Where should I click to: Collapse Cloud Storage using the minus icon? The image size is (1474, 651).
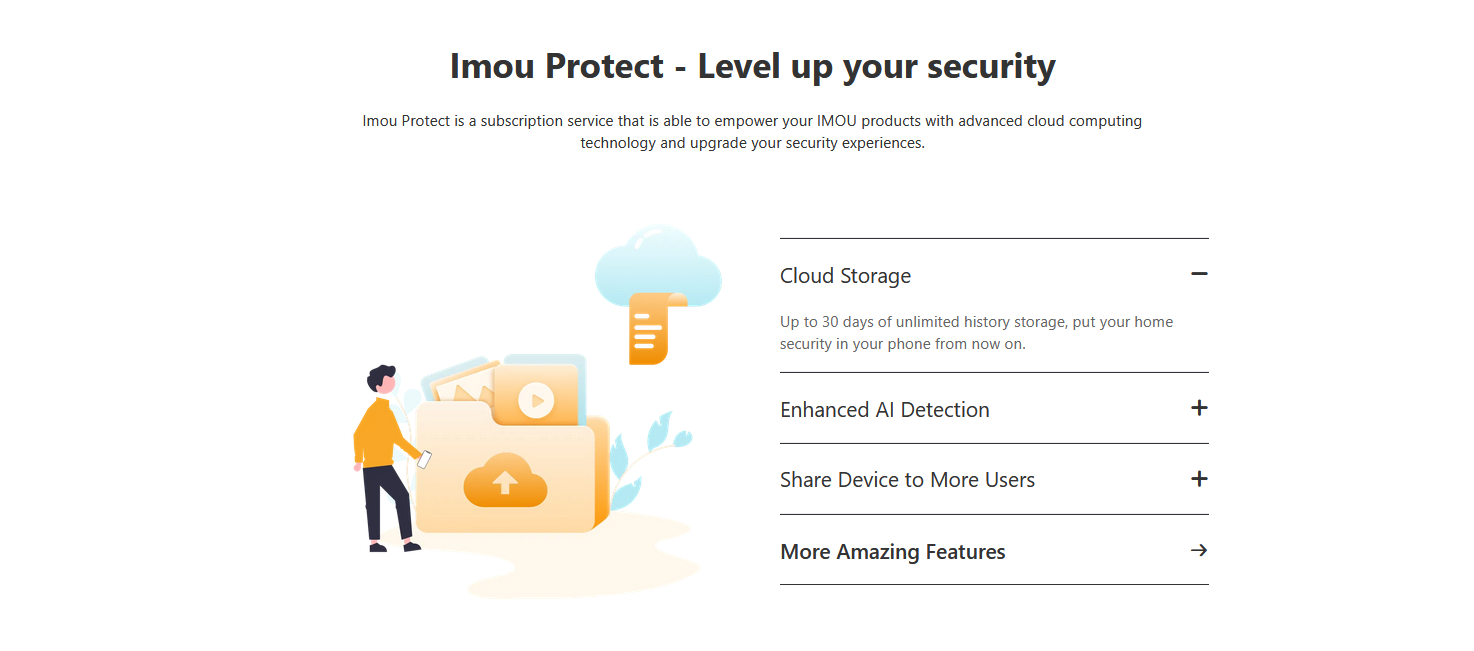(1200, 274)
